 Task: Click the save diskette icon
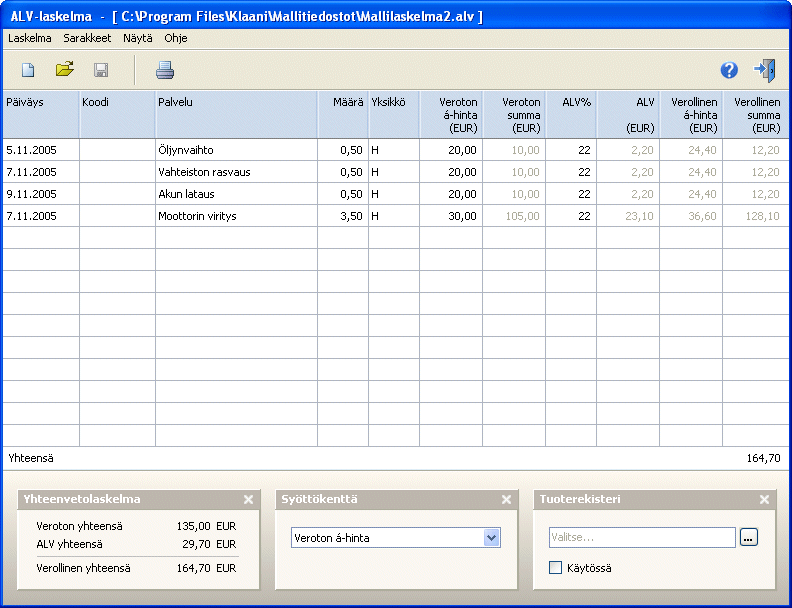tap(100, 70)
